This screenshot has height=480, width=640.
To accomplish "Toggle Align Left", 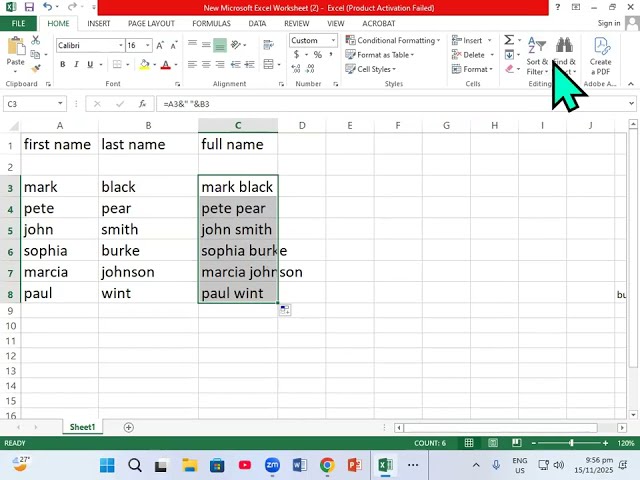I will [193, 64].
